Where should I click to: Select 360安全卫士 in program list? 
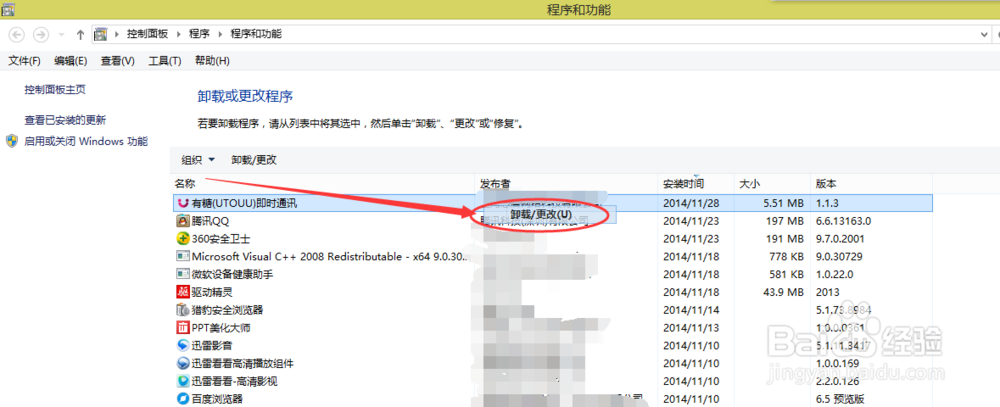221,239
